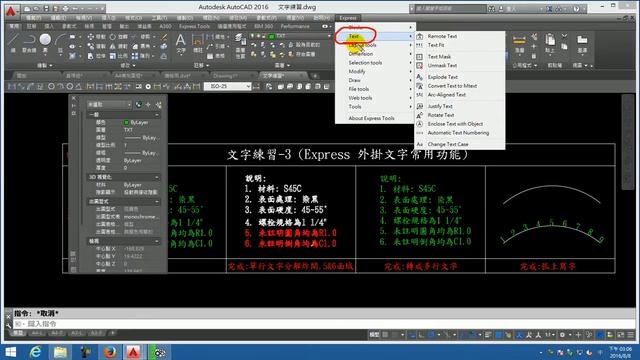Open File Explorer from the taskbar
640x360 pixels.
pyautogui.click(x=60, y=351)
